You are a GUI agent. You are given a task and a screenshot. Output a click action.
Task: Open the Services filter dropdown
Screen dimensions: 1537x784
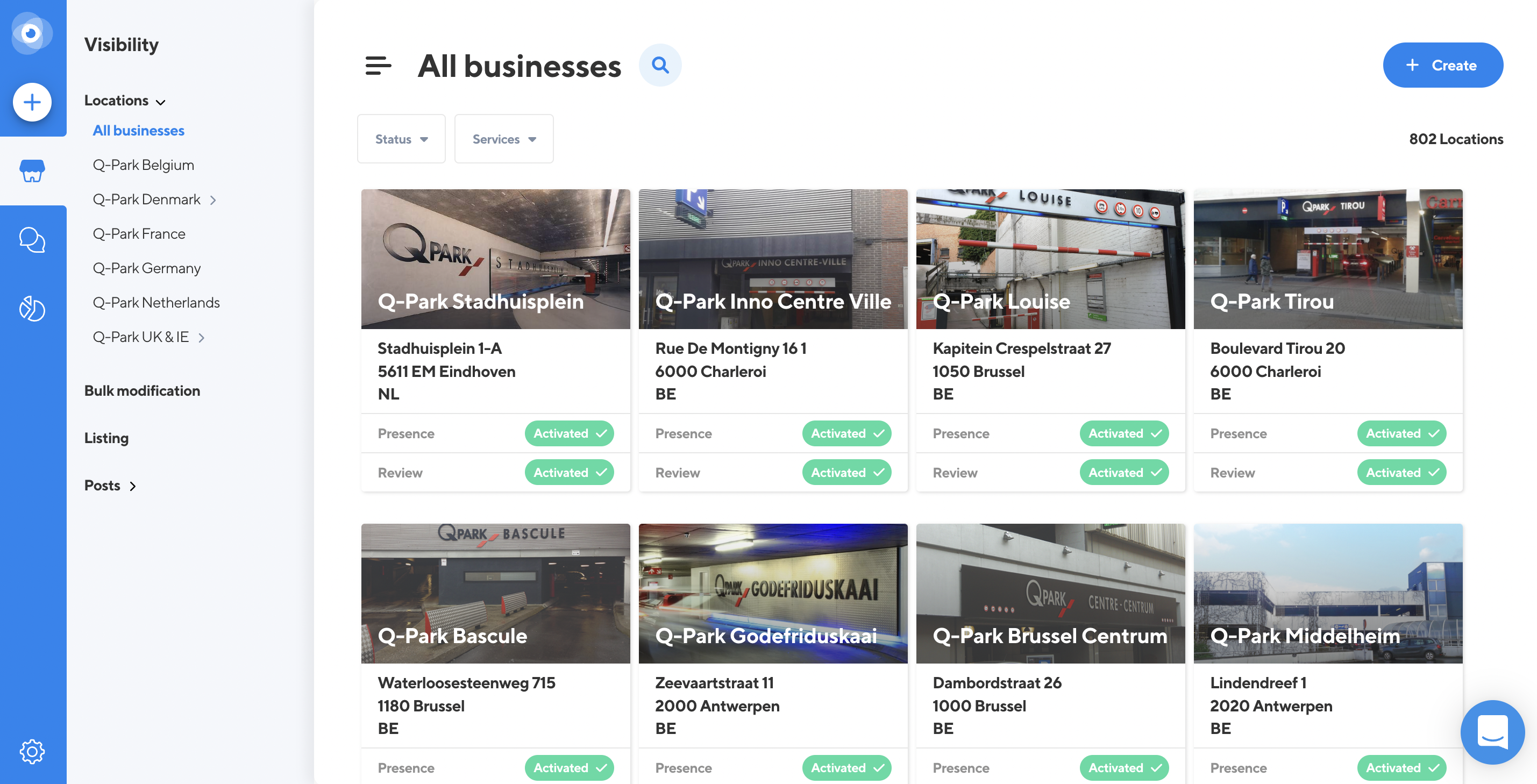coord(503,139)
